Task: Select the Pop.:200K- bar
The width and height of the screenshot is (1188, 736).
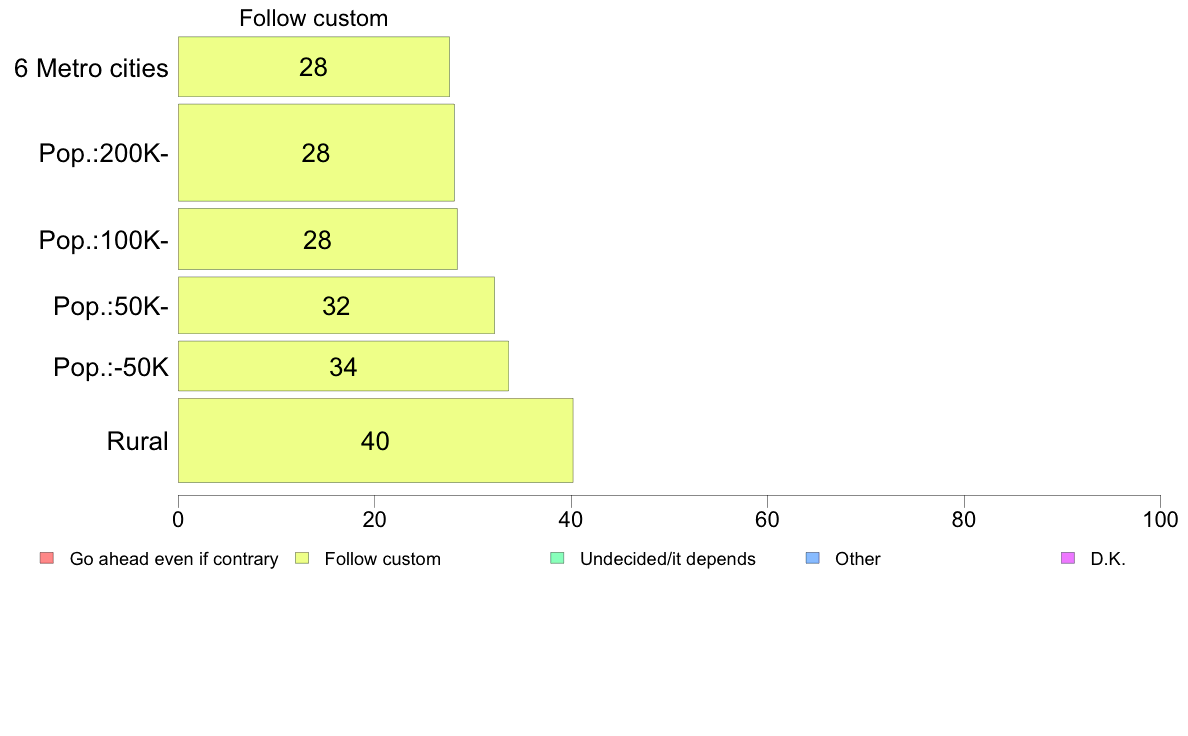Action: pos(317,153)
